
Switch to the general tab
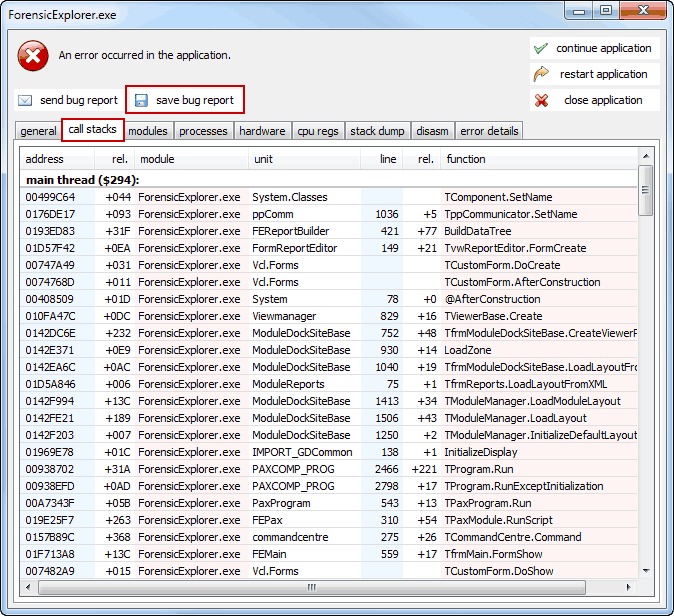38,131
